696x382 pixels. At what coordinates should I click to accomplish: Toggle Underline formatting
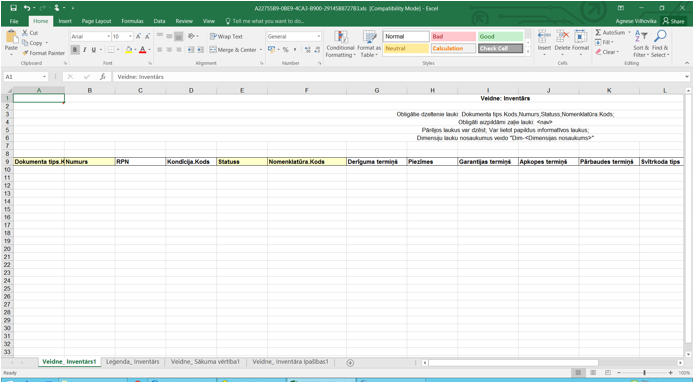(94, 50)
